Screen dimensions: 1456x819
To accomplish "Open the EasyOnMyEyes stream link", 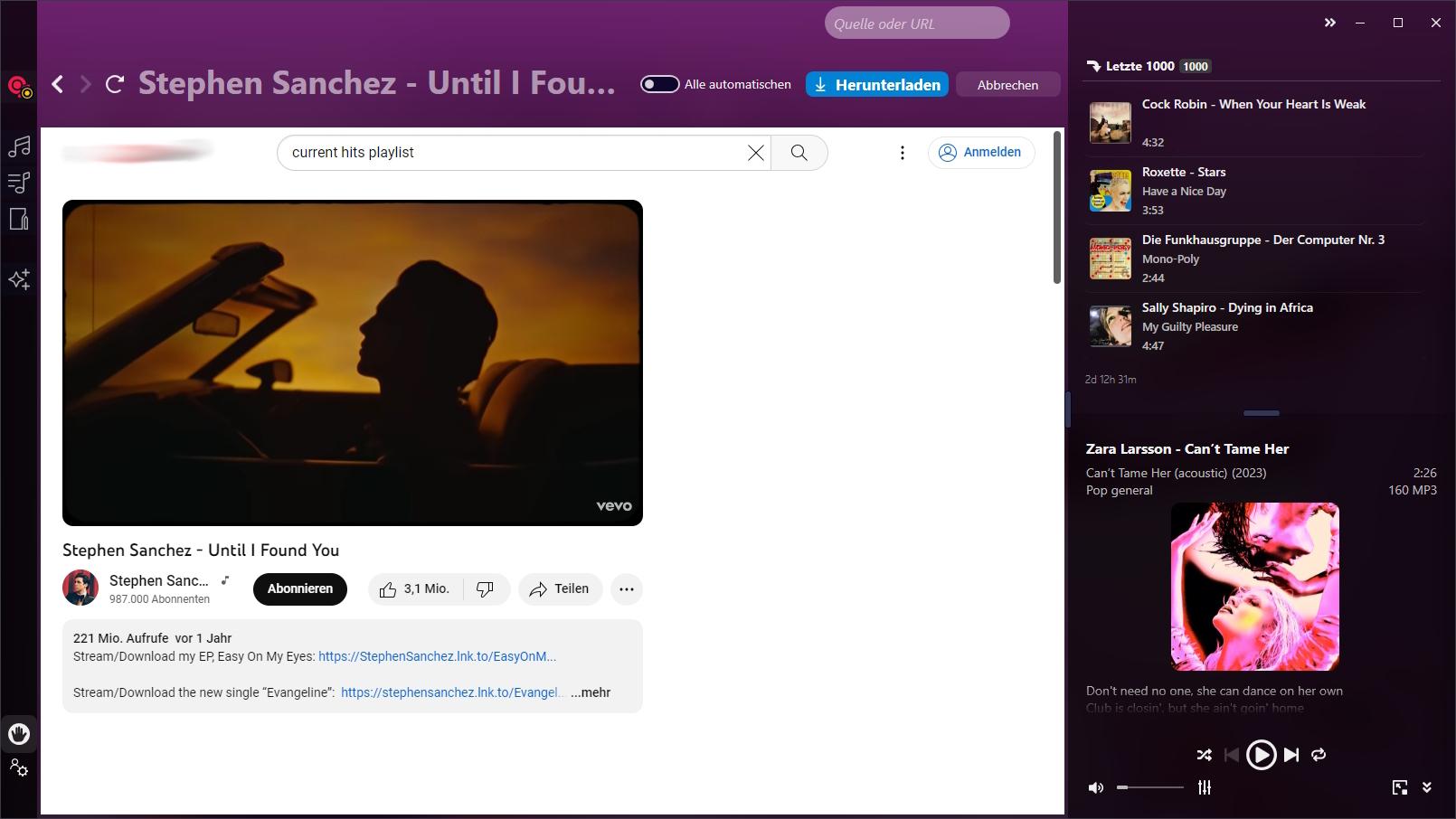I will click(x=437, y=657).
